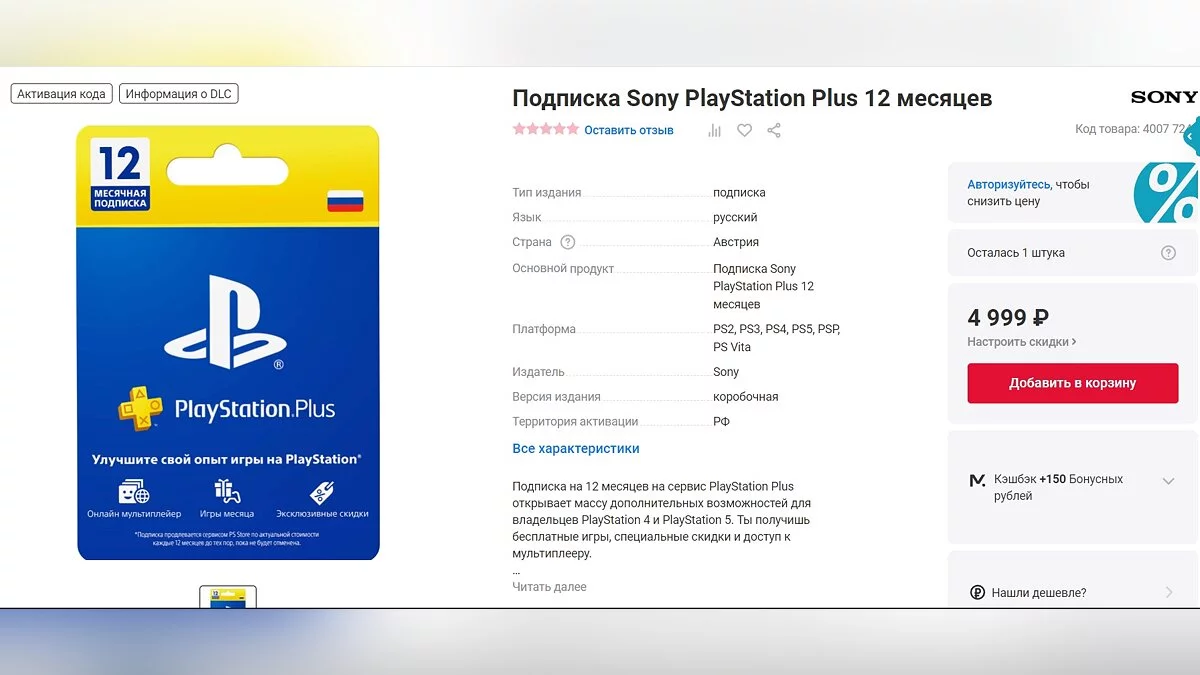Click Оставить отзыв link

[629, 130]
